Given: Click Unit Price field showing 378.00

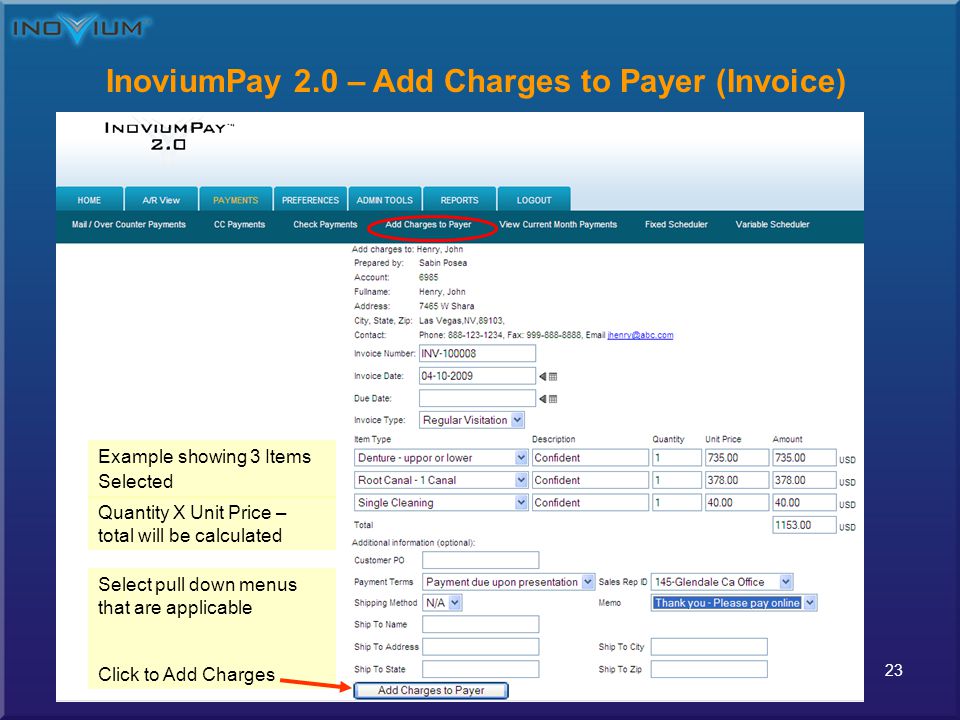Looking at the screenshot, I should (x=737, y=480).
